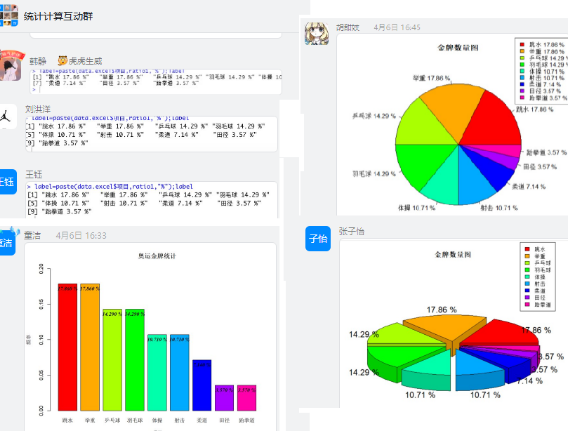Image resolution: width=568 pixels, height=431 pixels.
Task: Click the anime girl avatar of 胡甜恢
Action: pos(317,33)
